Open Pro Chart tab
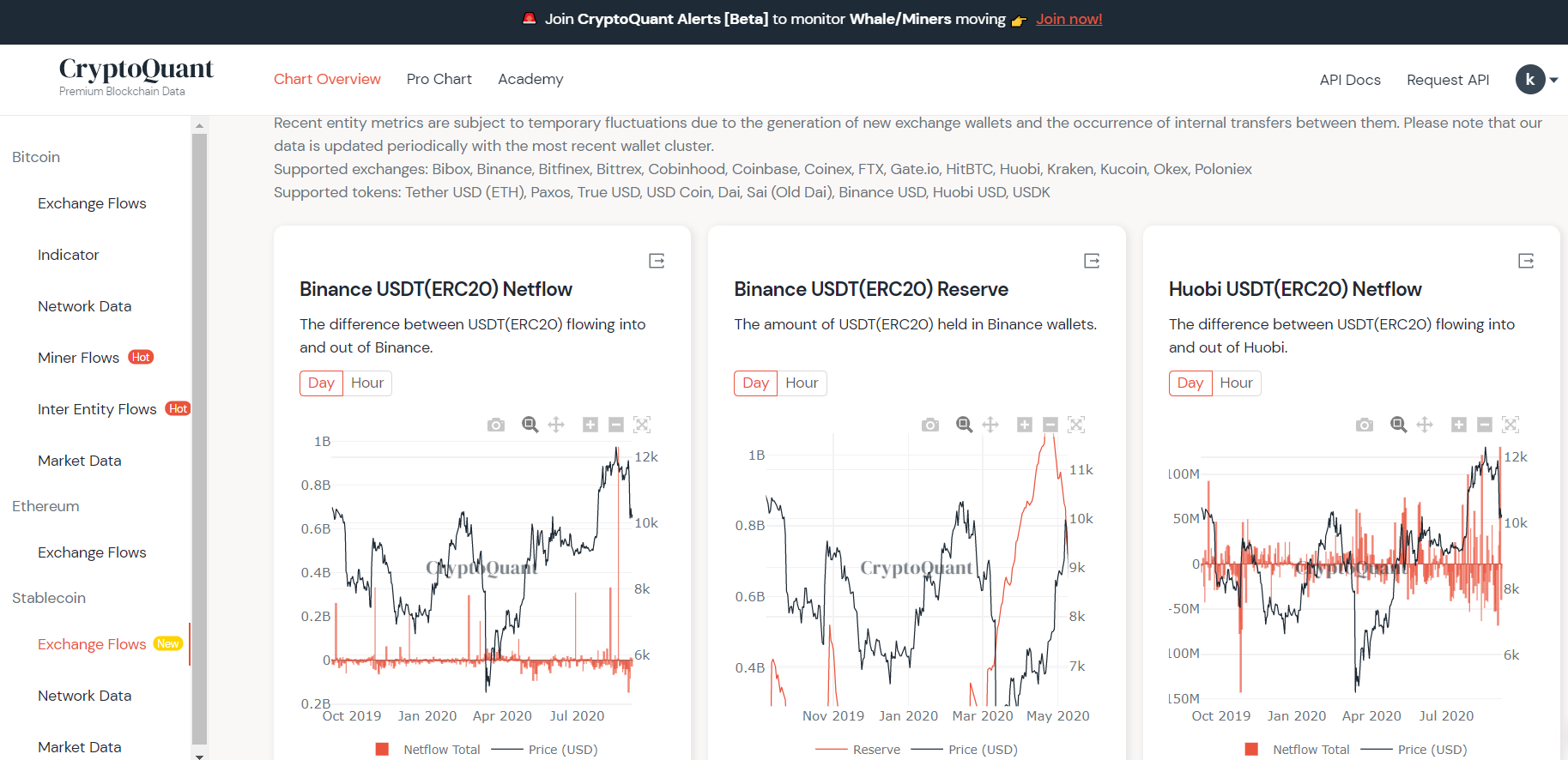The height and width of the screenshot is (760, 1568). click(x=439, y=79)
